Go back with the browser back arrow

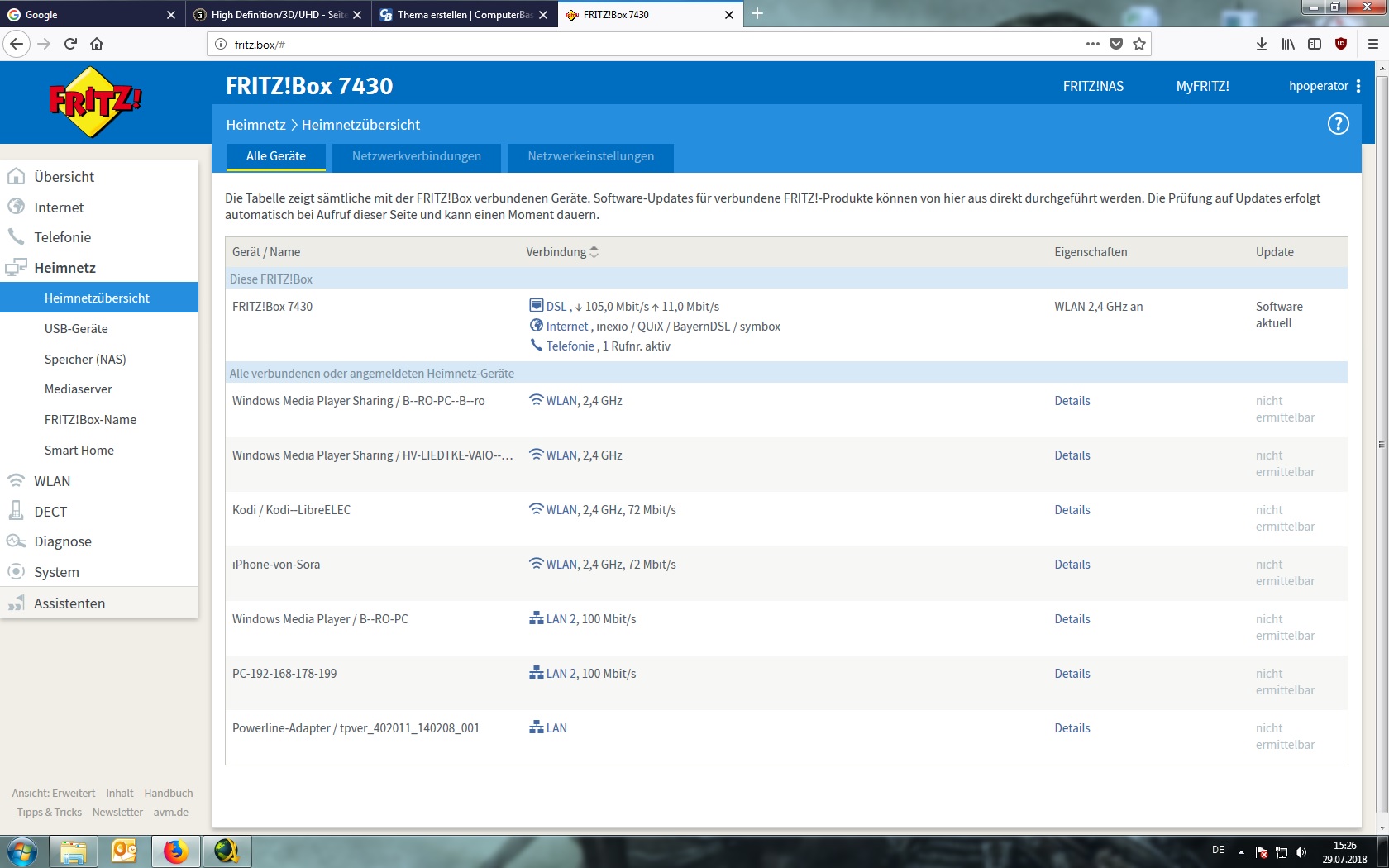tap(17, 44)
